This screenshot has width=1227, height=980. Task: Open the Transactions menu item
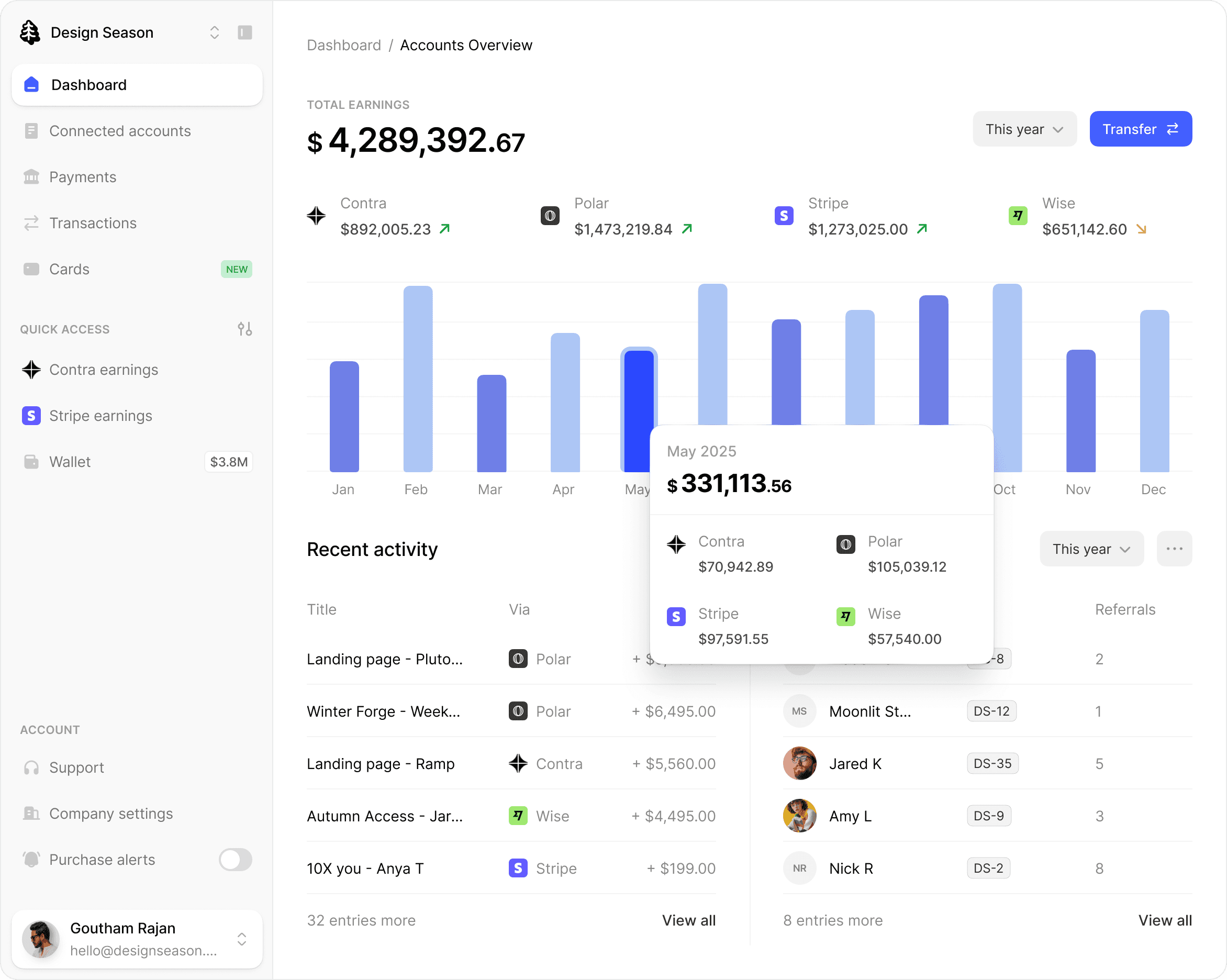pos(93,223)
